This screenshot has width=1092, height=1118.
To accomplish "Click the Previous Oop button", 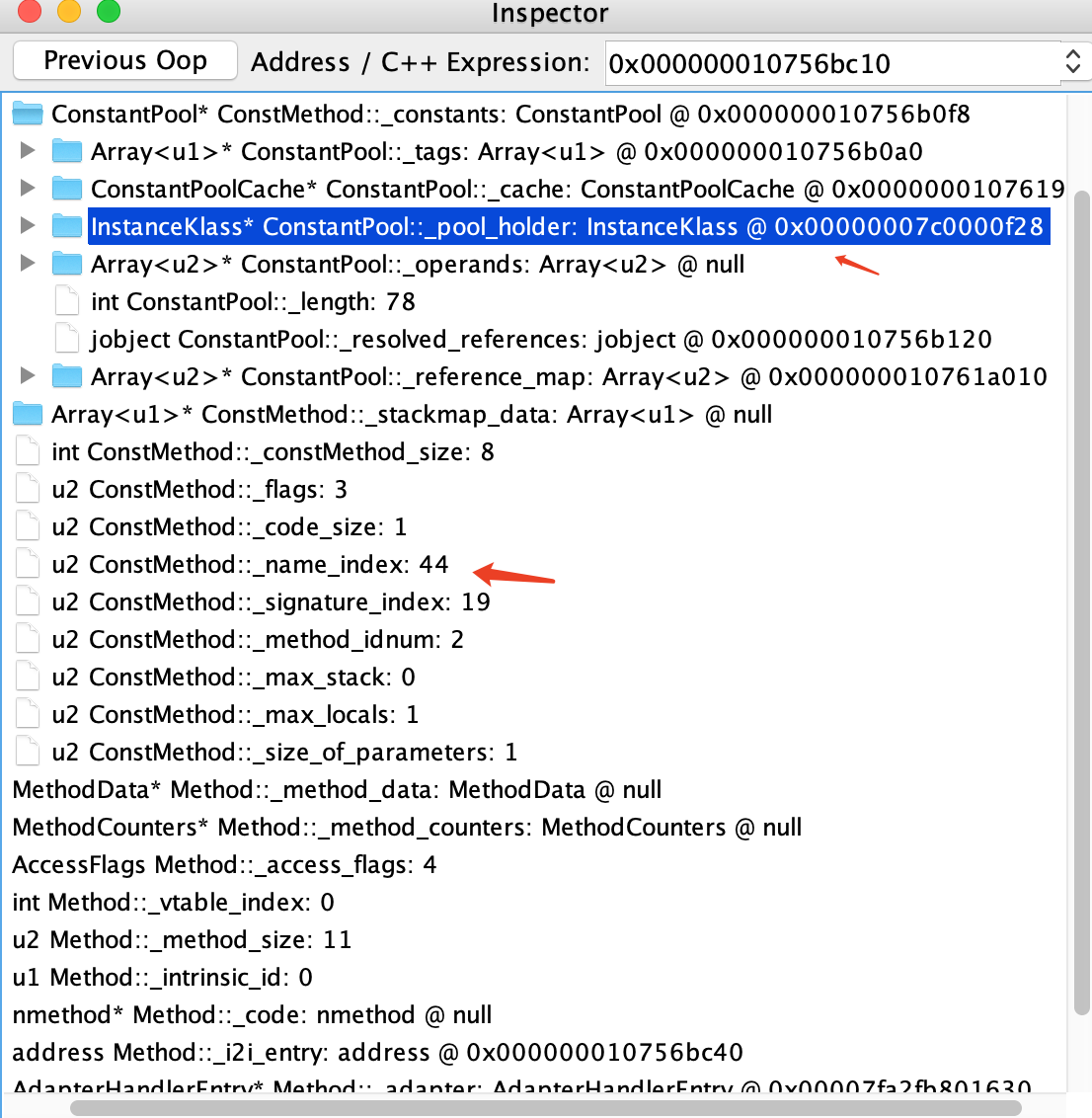I will tap(124, 60).
